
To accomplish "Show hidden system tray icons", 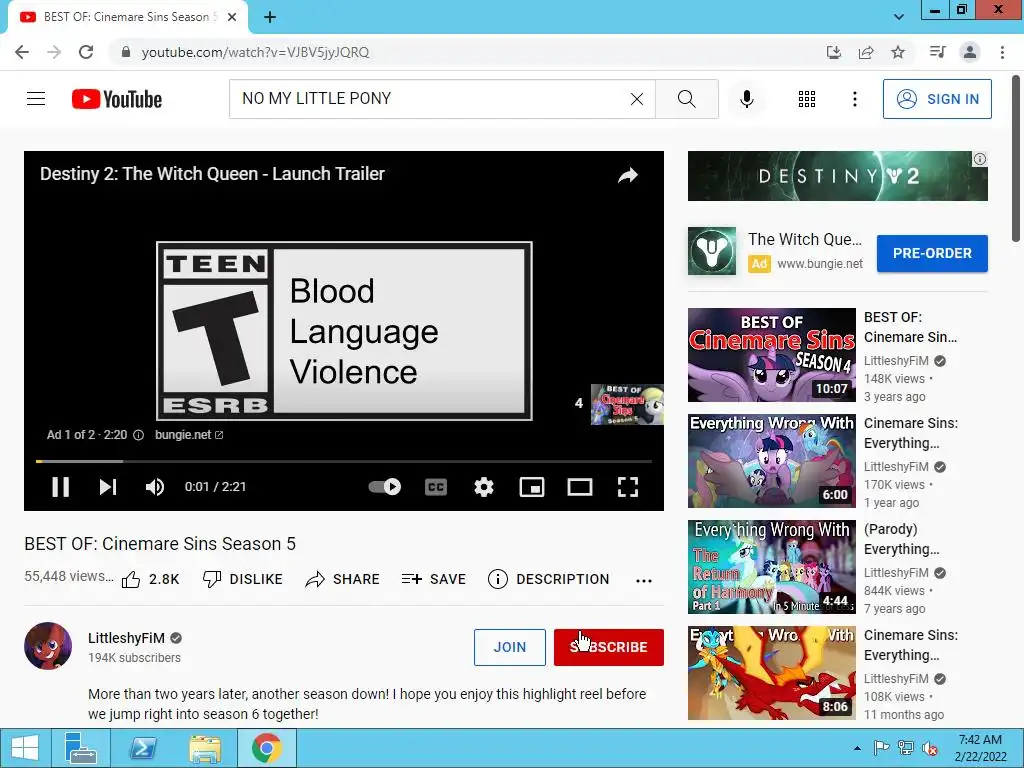I will click(x=857, y=748).
